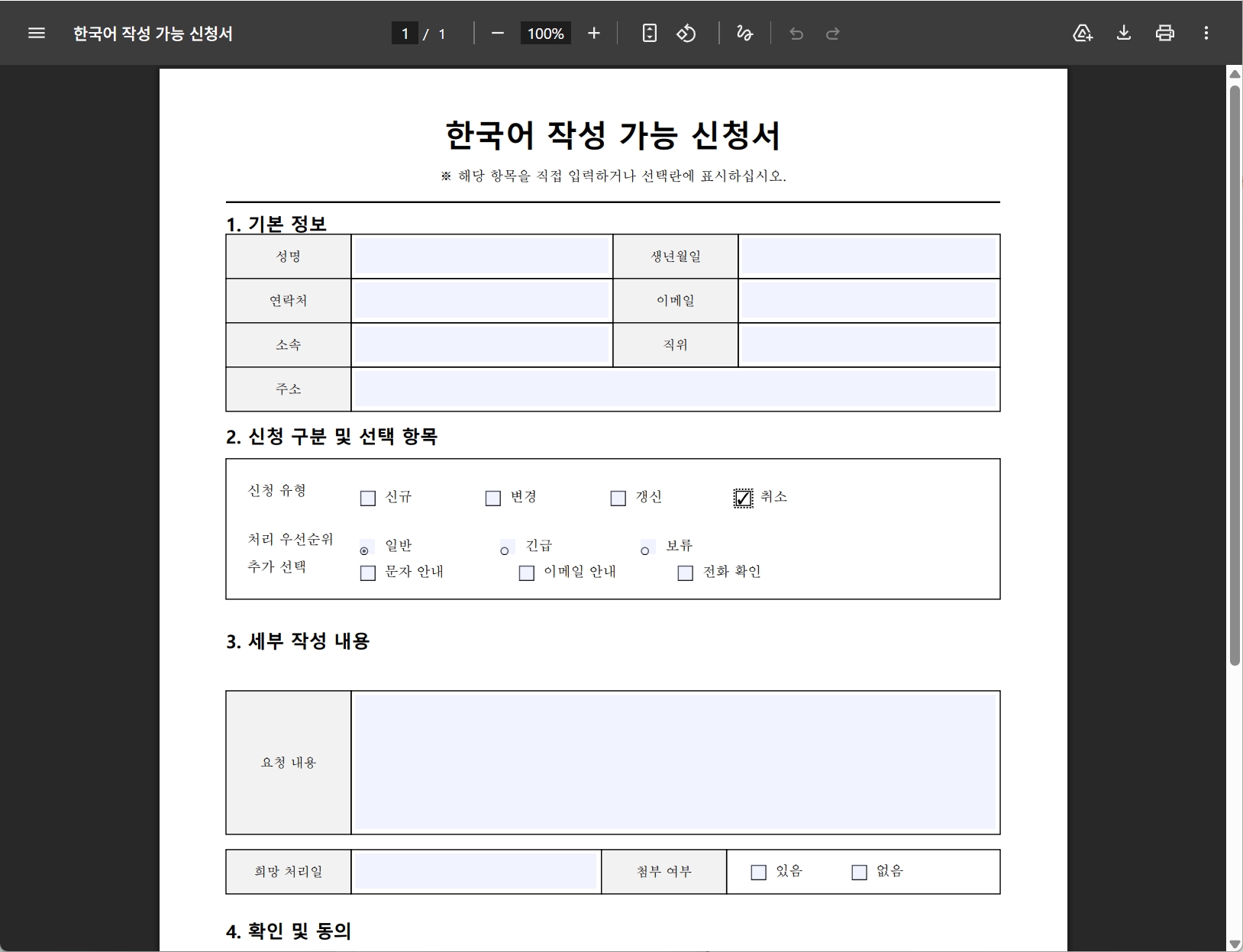Activate the draw annotation tool icon
Viewport: 1243px width, 952px height.
coord(744,33)
